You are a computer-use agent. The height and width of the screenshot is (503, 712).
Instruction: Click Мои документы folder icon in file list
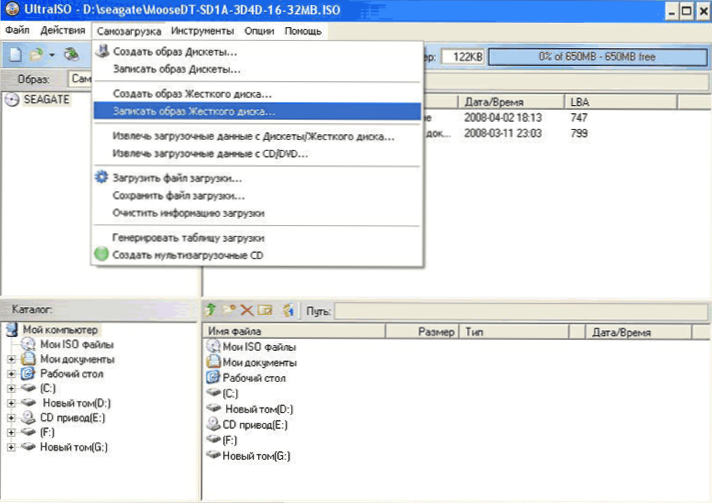click(x=213, y=362)
